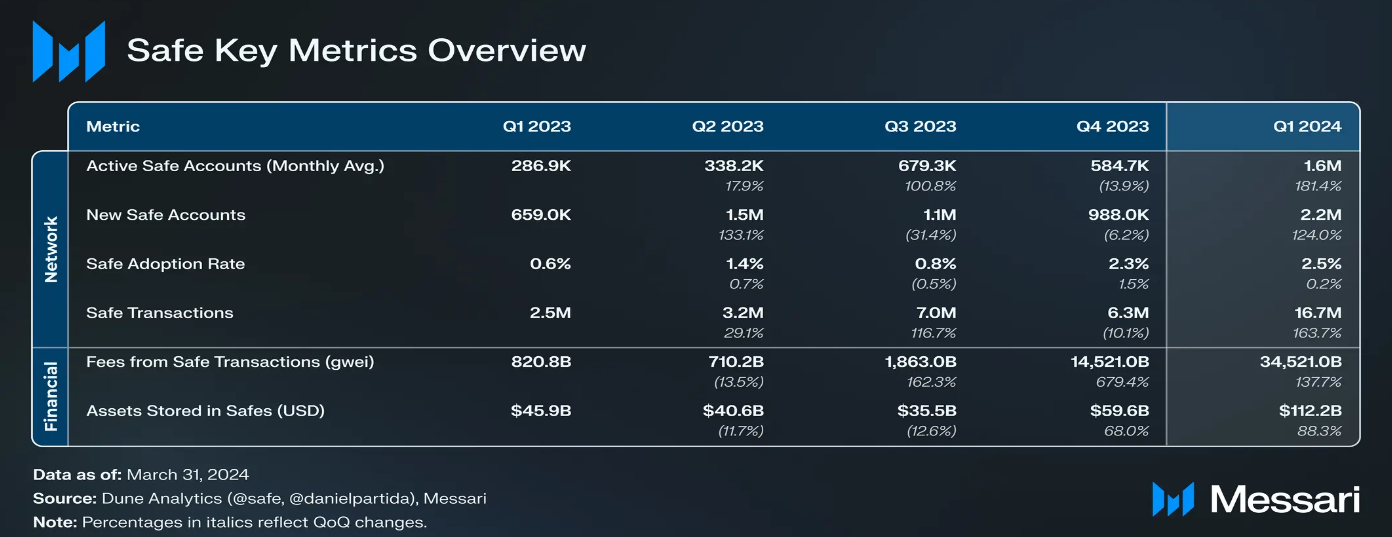Click the '(6.2%)' QoQ change
Screen dimensions: 1392x537
coord(1127,235)
